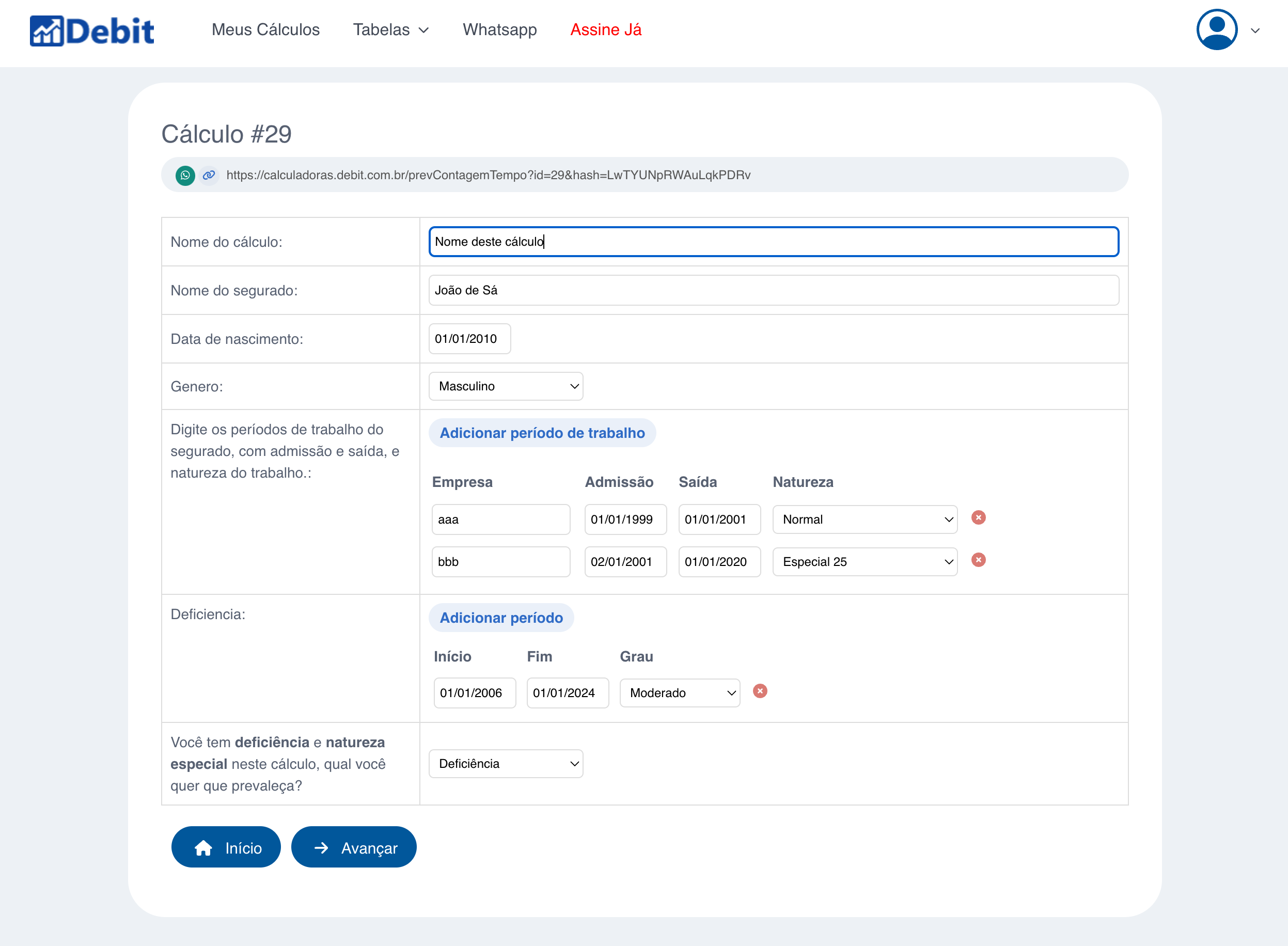Select the Natureza dropdown for bbb

click(x=866, y=561)
